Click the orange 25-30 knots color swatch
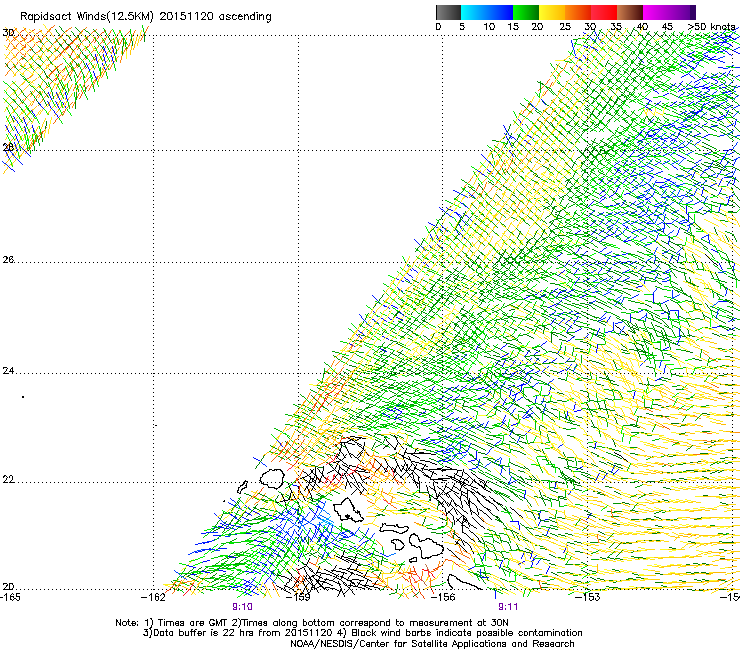740x650 pixels. click(578, 12)
